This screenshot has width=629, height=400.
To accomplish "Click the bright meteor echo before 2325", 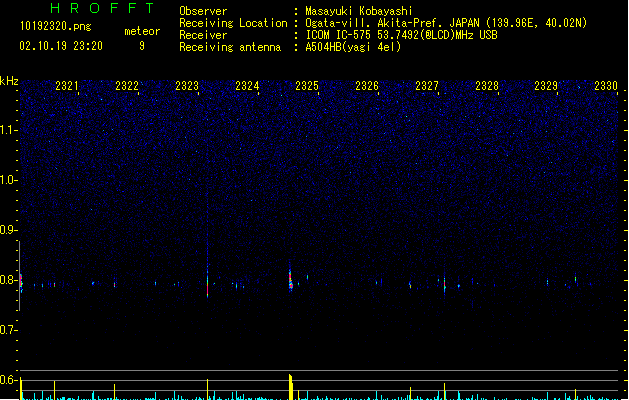I will (290, 279).
